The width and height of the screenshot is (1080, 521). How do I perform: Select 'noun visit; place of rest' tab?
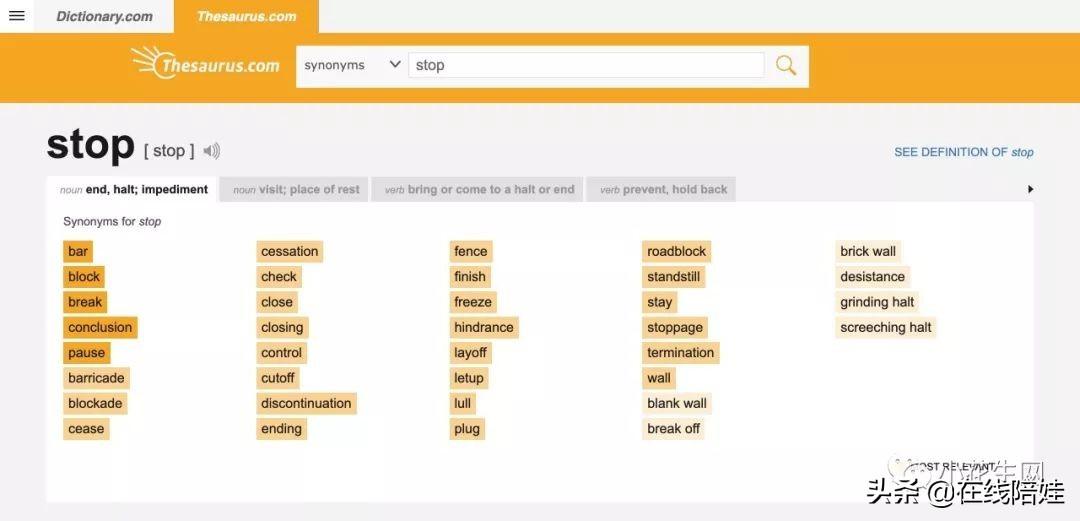pos(296,189)
